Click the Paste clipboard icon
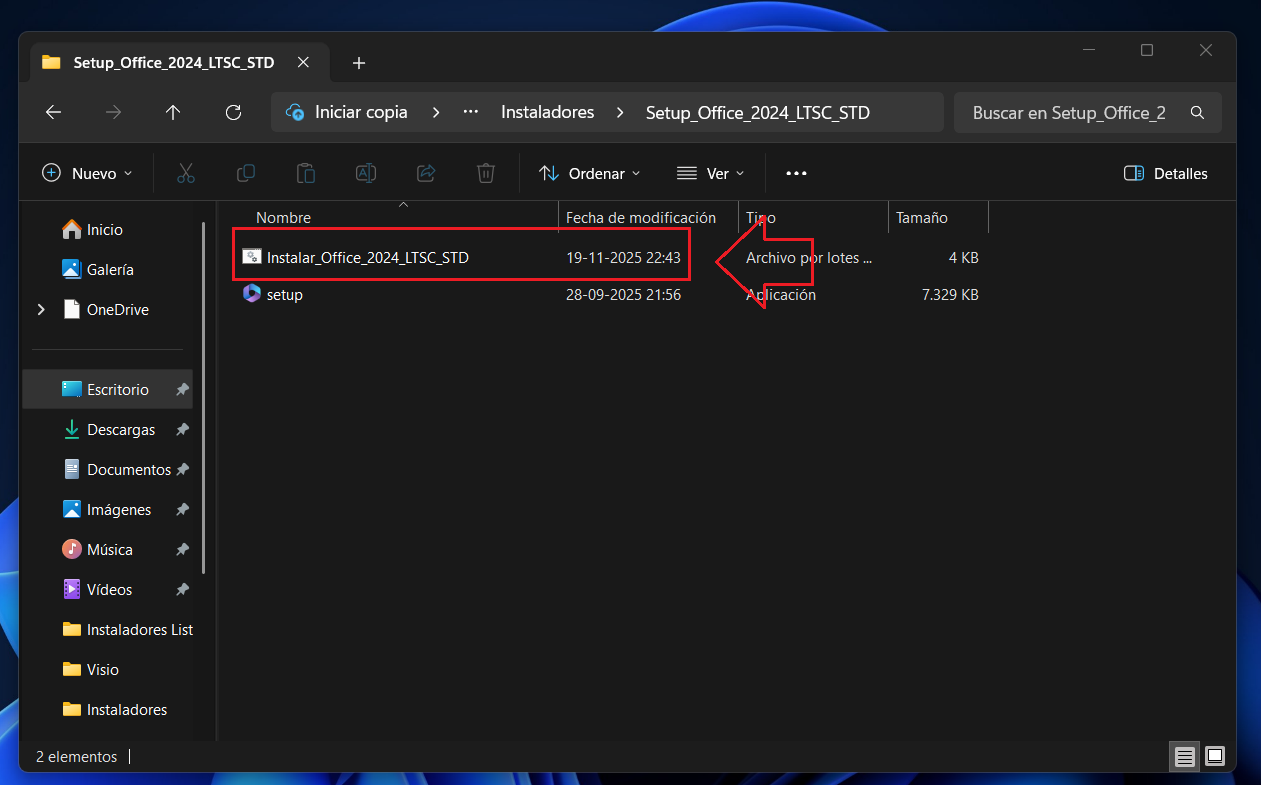The height and width of the screenshot is (785, 1261). tap(305, 173)
